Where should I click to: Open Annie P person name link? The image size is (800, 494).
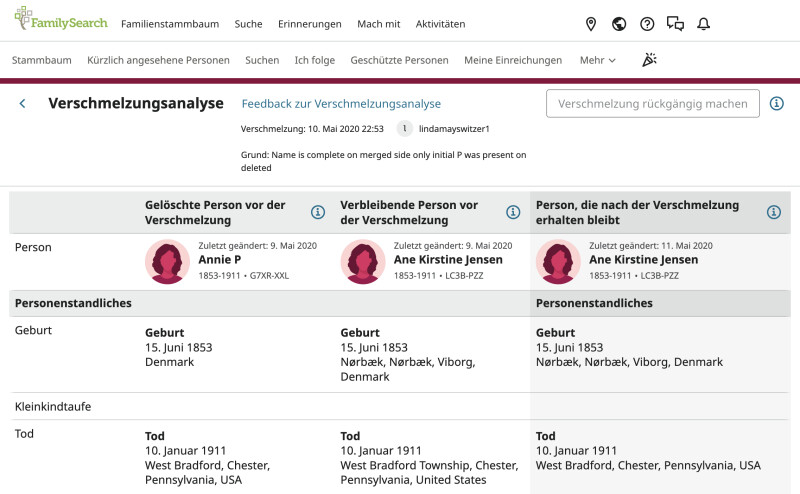[219, 260]
